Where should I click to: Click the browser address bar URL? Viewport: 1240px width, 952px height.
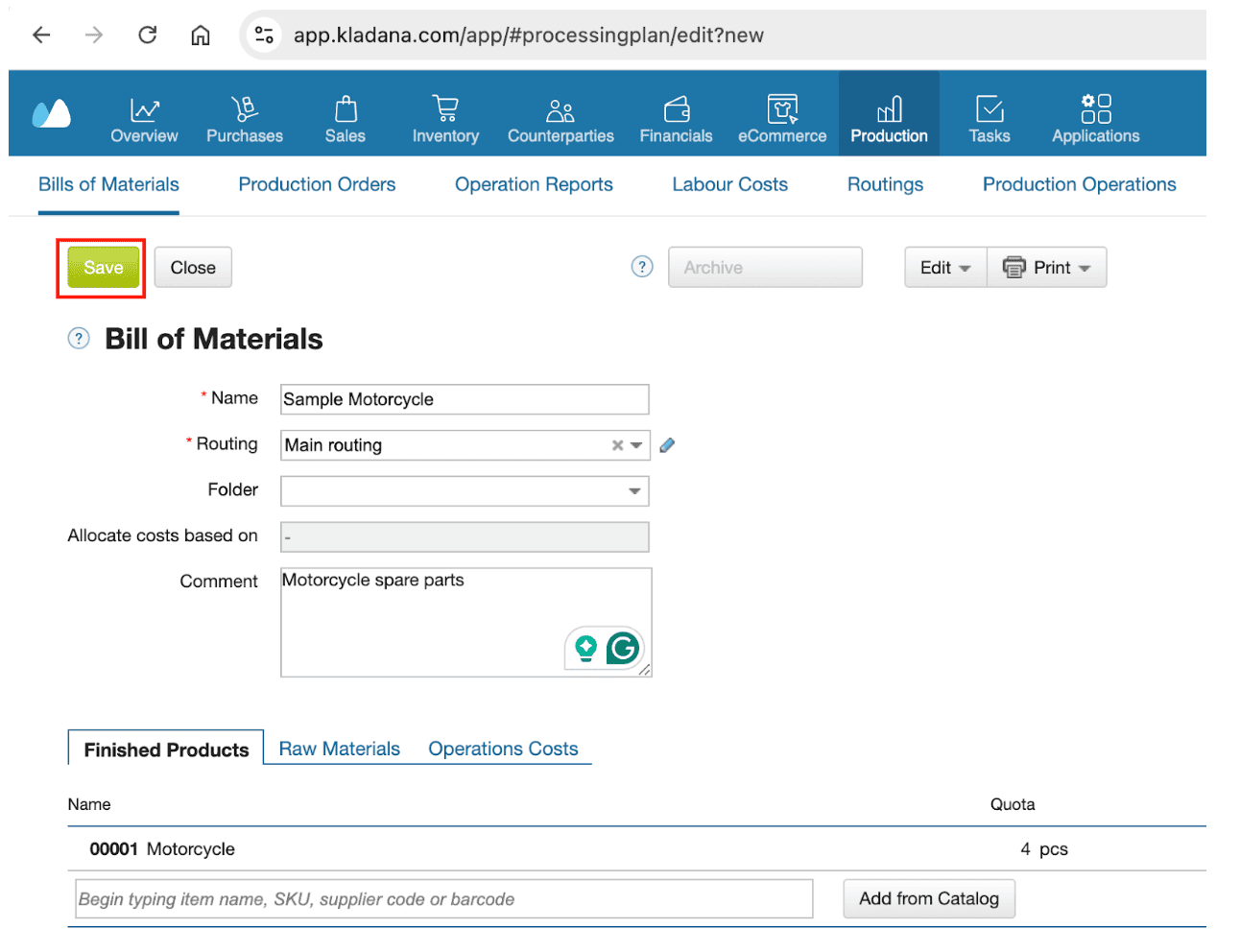tap(529, 36)
